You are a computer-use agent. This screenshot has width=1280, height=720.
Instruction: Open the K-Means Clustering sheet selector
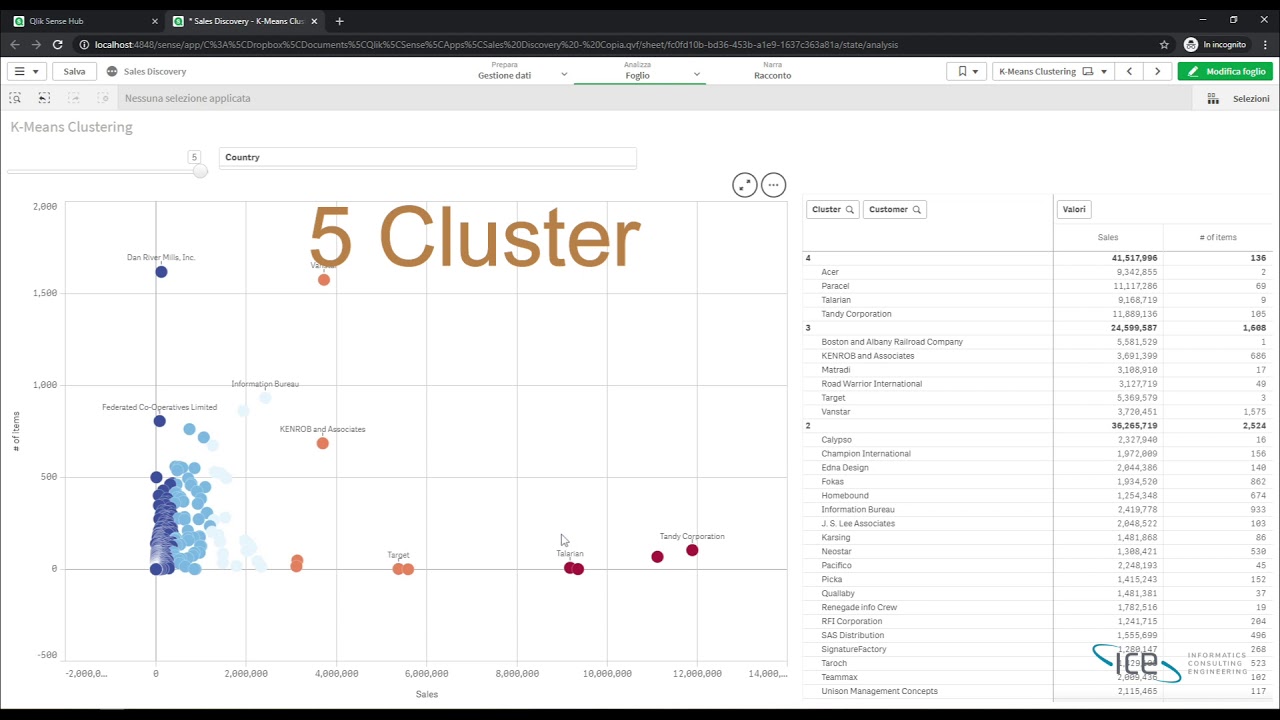[1053, 71]
